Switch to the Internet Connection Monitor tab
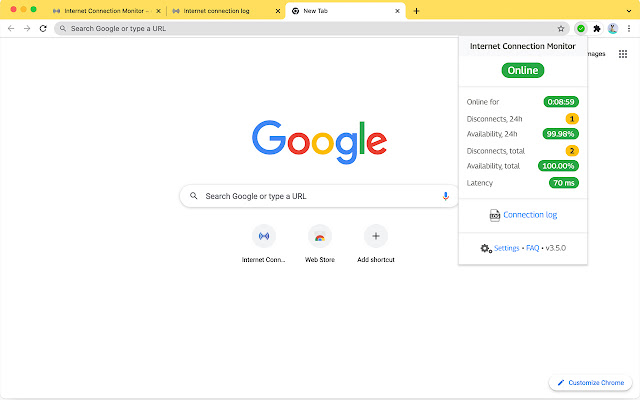 click(x=107, y=11)
